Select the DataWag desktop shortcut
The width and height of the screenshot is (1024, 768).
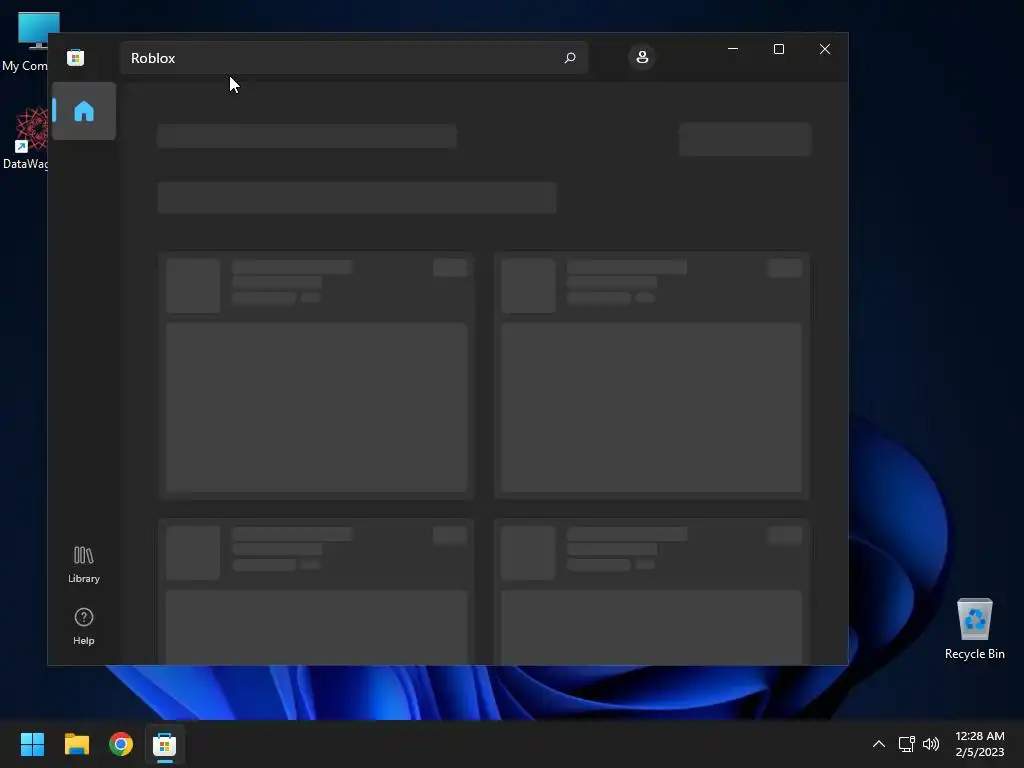[x=26, y=138]
